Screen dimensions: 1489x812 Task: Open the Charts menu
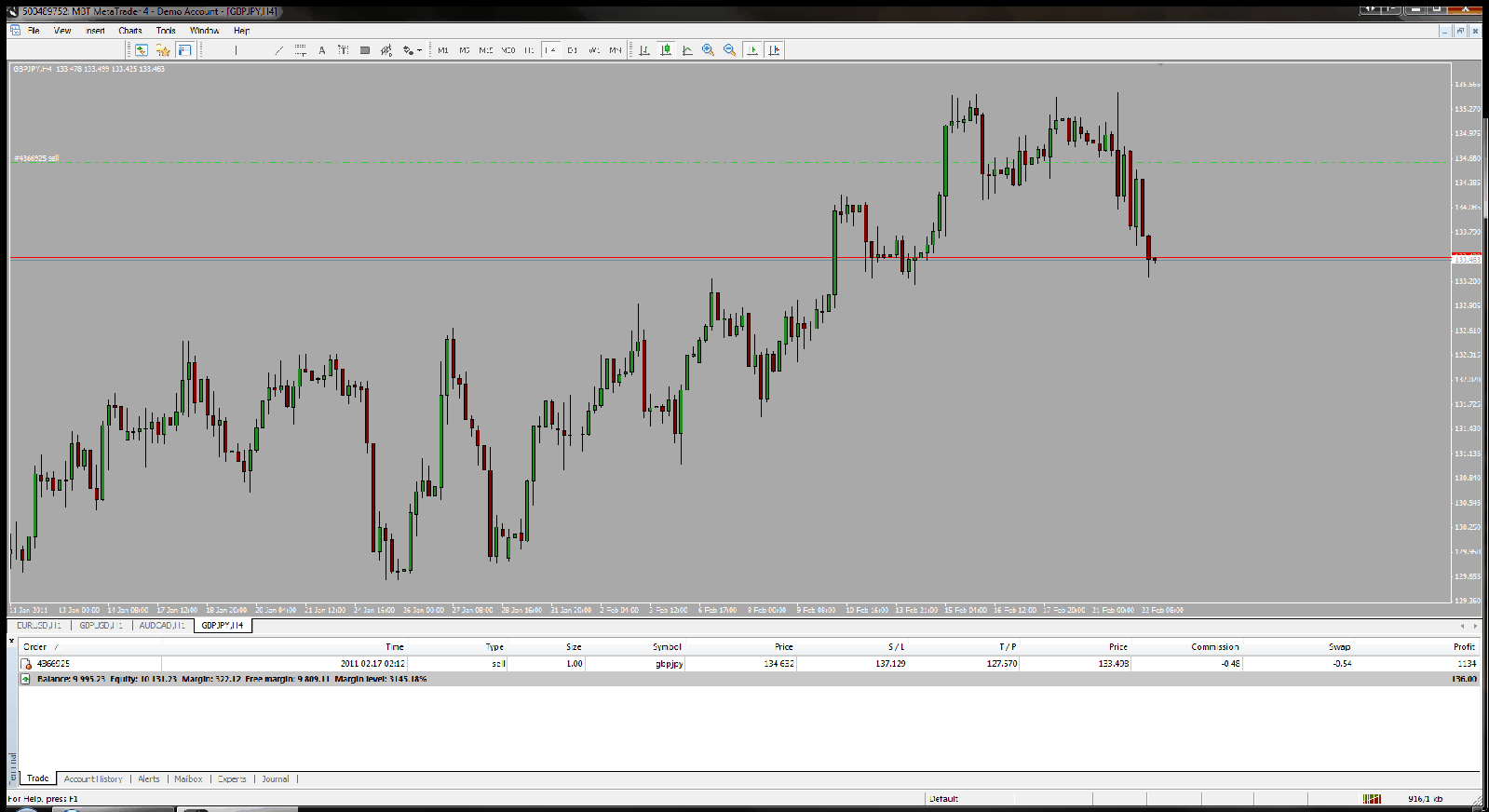tap(129, 31)
